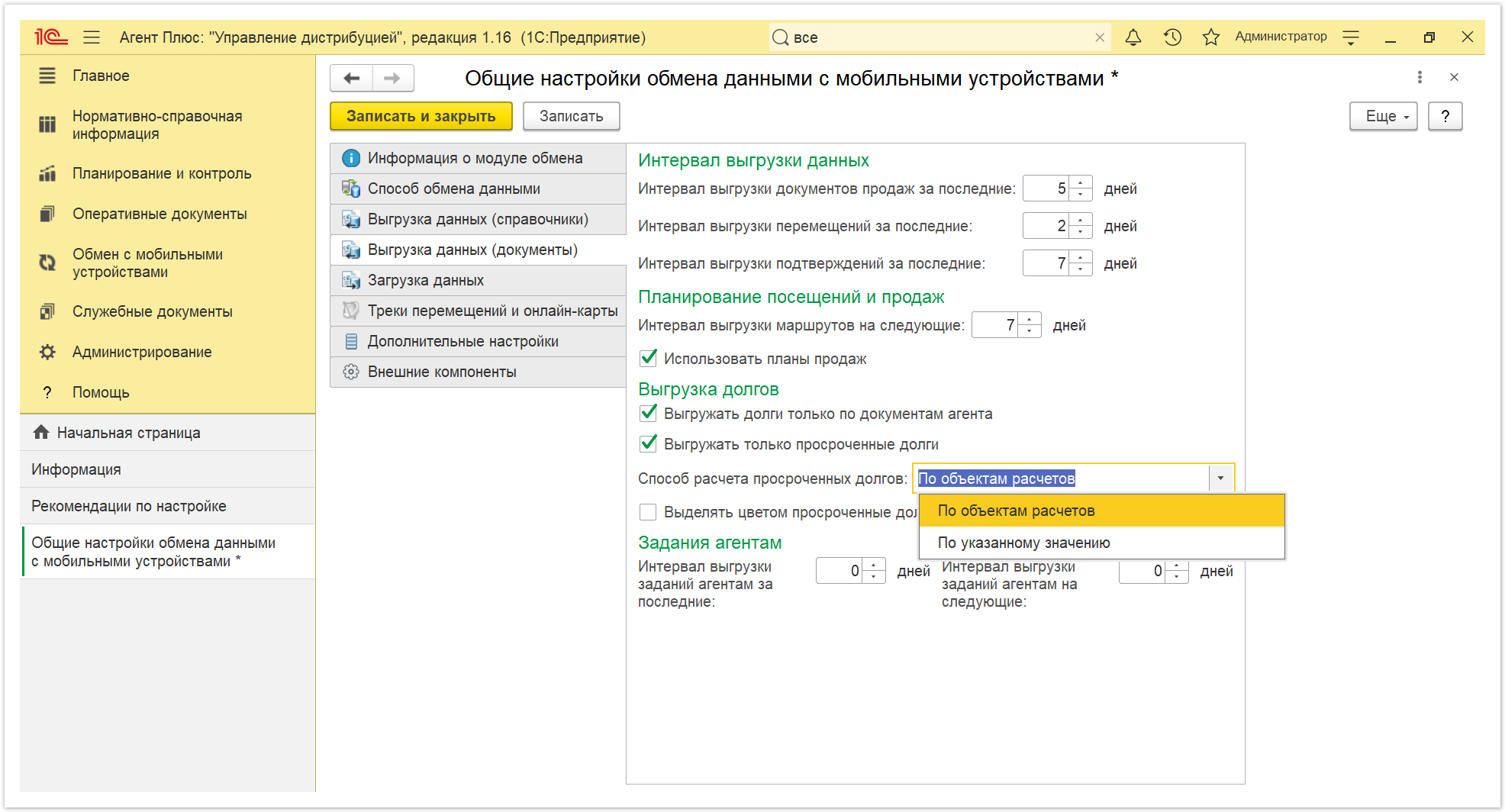Open the form's three-dot options menu

tap(1420, 77)
